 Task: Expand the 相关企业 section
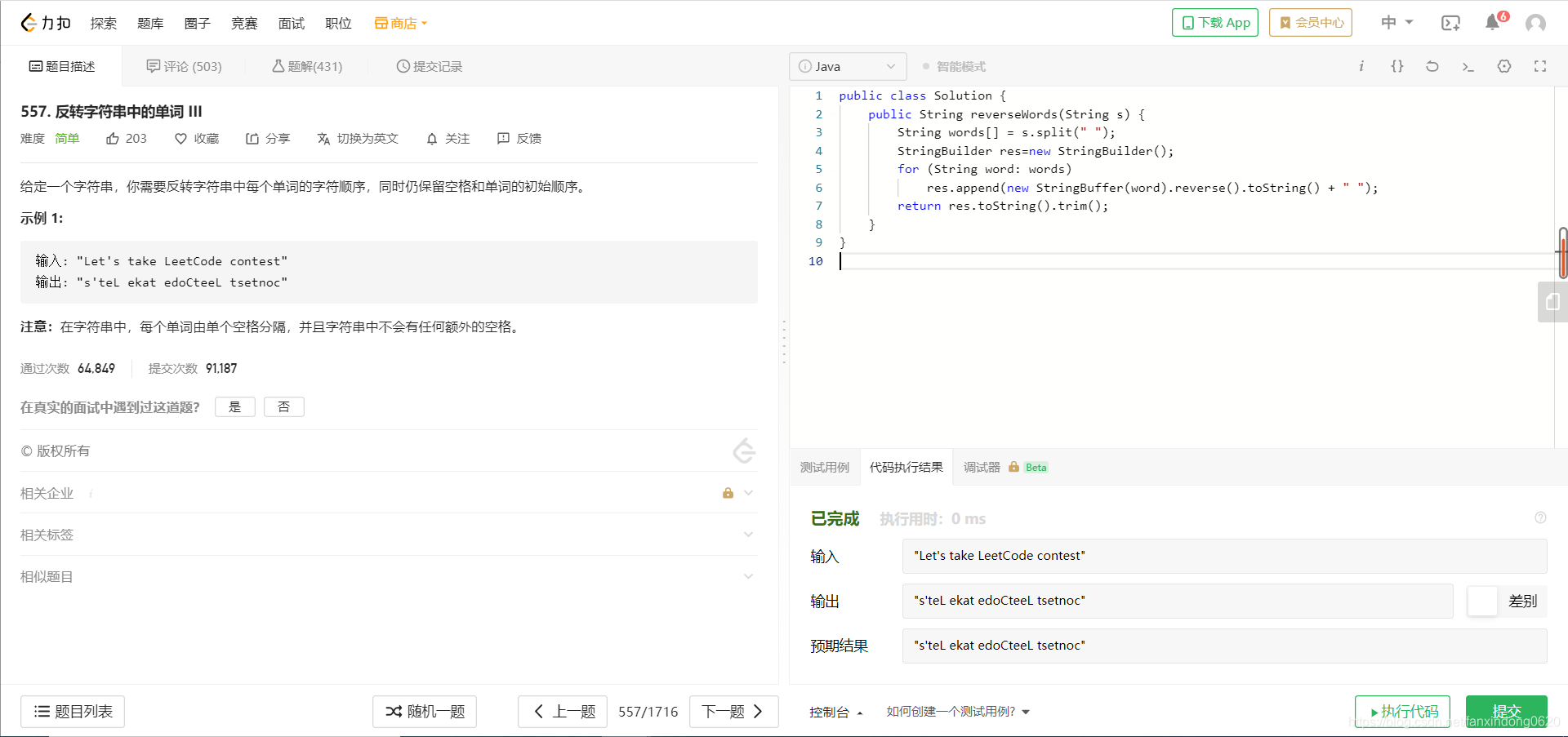tap(389, 493)
